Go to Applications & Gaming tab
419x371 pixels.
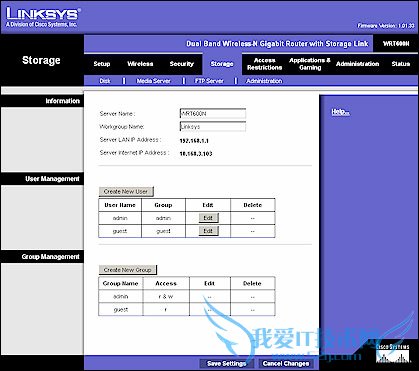[310, 64]
